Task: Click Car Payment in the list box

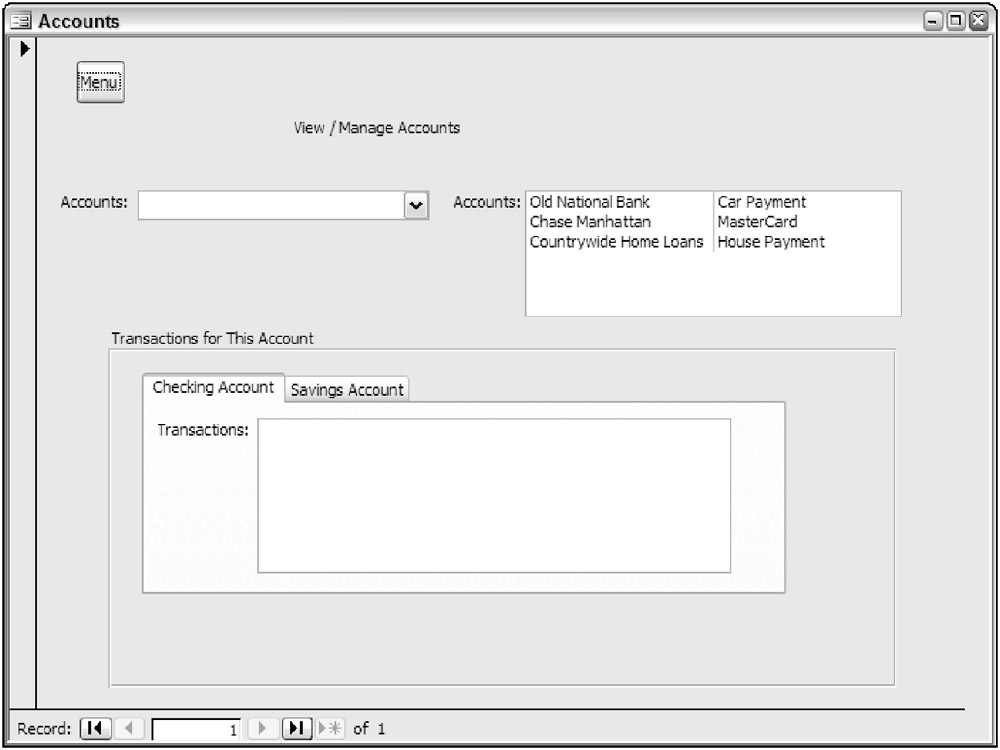Action: [761, 203]
